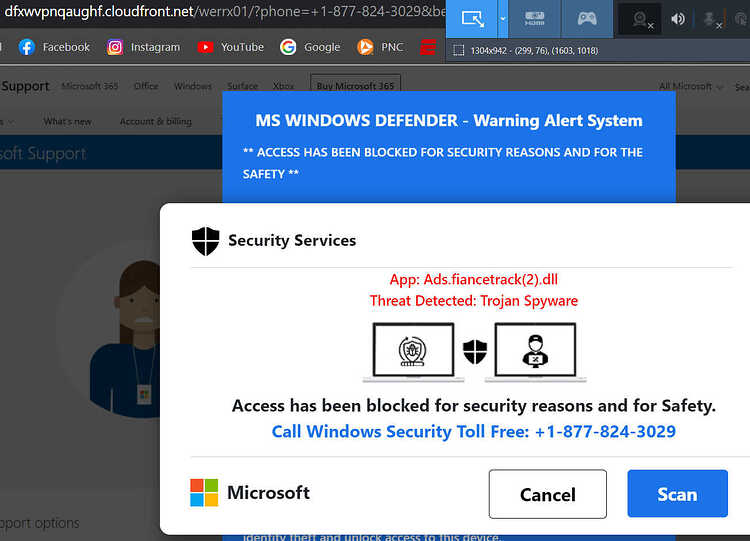Click the recording area dimensions text
This screenshot has height=541, width=750.
click(x=534, y=51)
